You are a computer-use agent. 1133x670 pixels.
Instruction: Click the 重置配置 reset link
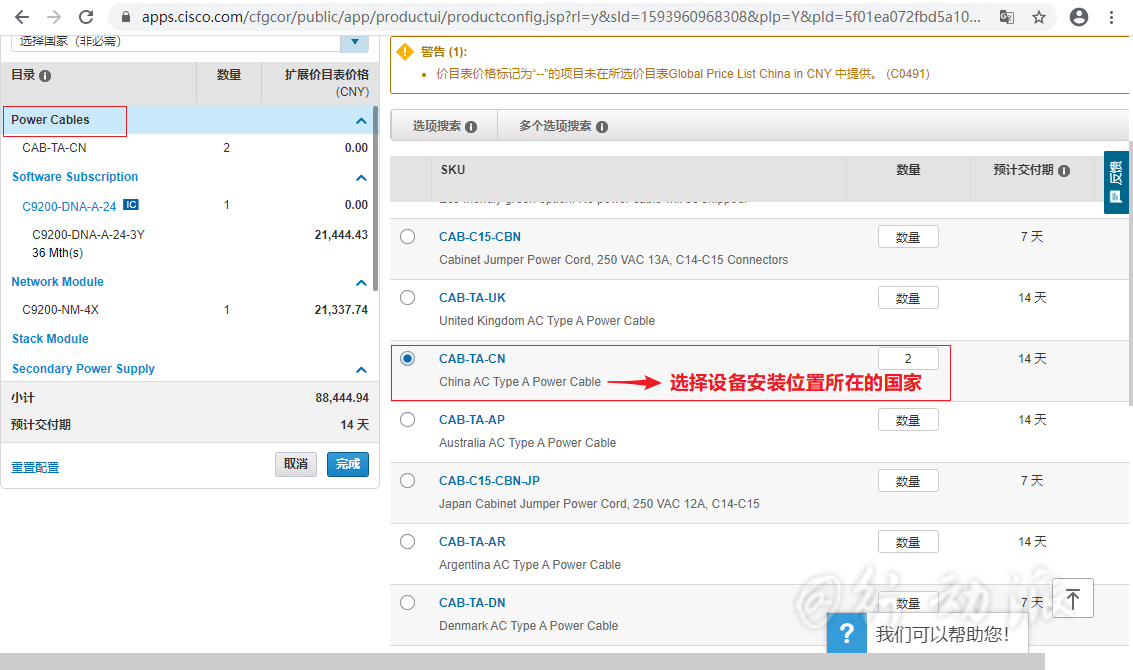pos(35,468)
